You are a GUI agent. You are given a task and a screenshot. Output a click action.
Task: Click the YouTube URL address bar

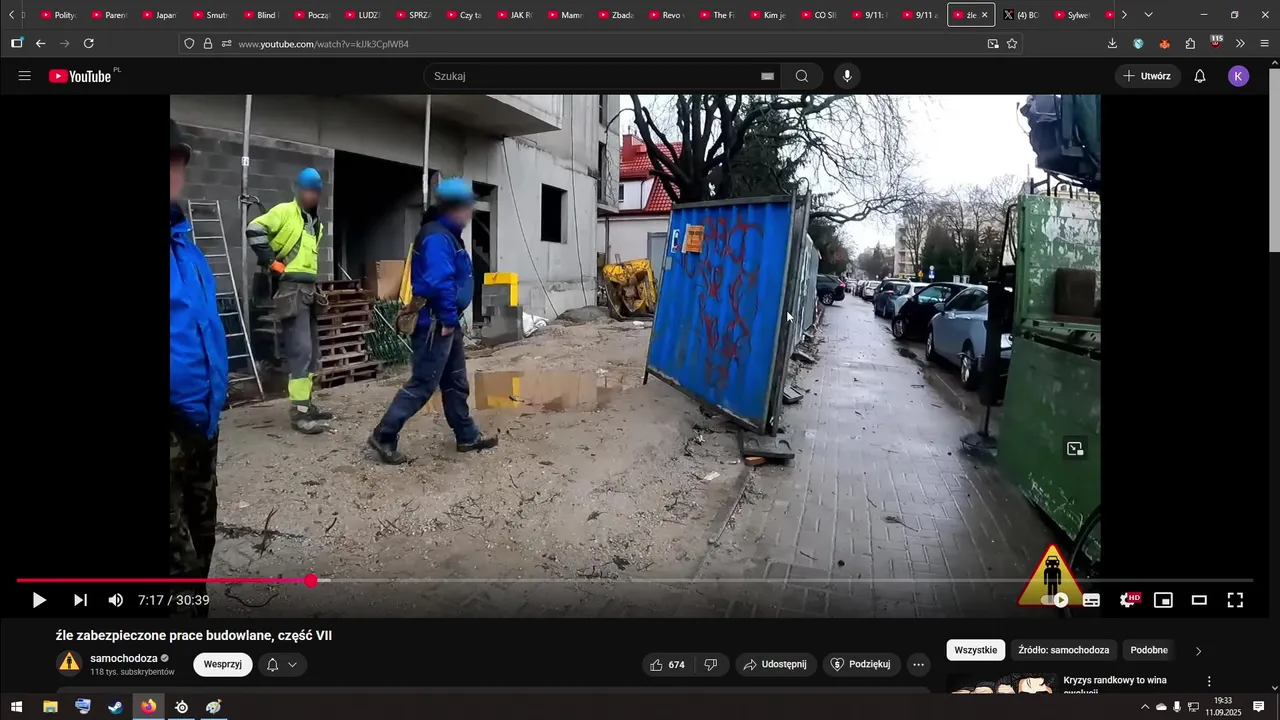[600, 44]
